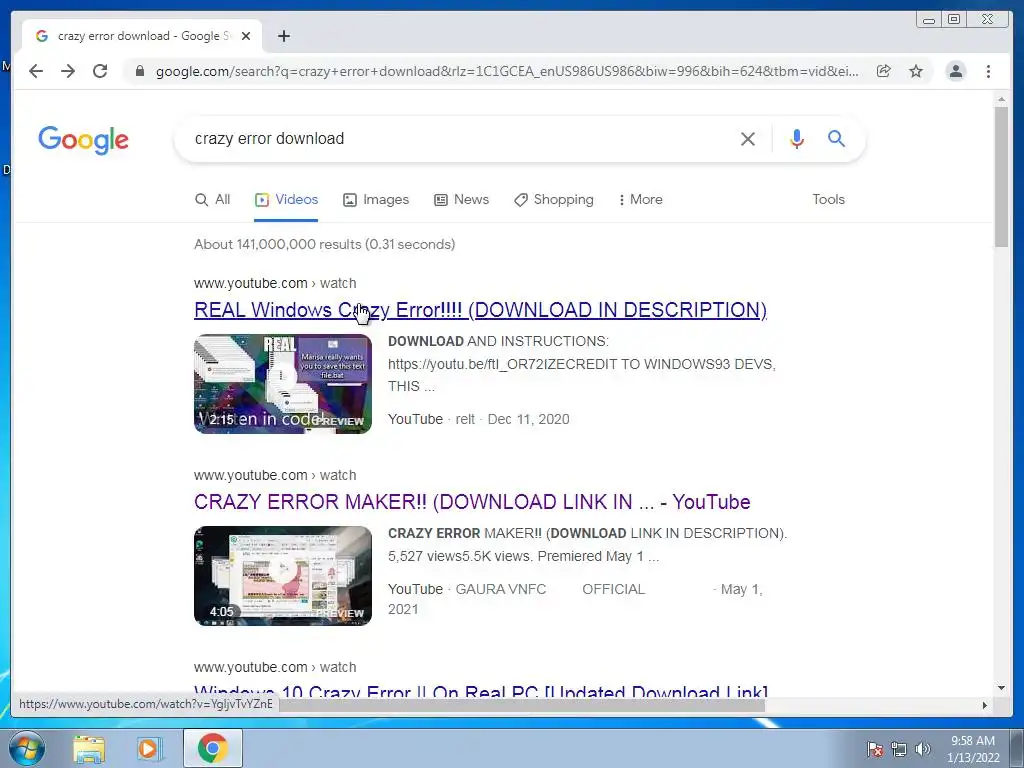Screen dimensions: 1024x768
Task: Go to the Google home logo
Action: coord(83,140)
